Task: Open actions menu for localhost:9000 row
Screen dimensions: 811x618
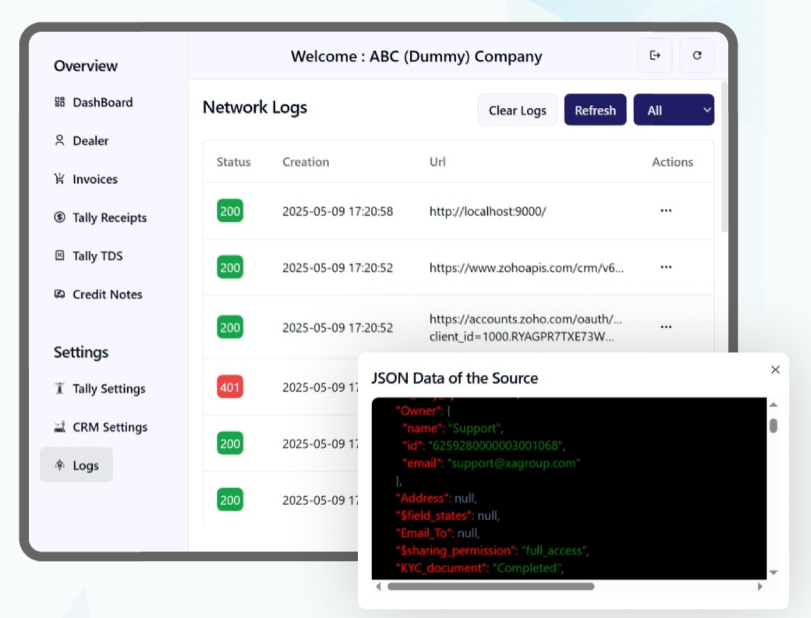Action: (666, 211)
